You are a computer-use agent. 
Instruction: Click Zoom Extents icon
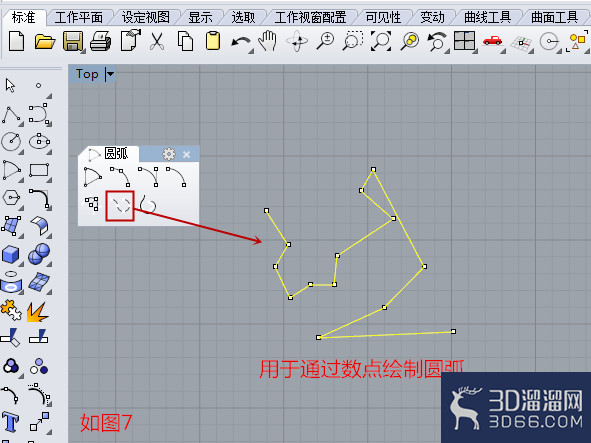click(x=381, y=41)
